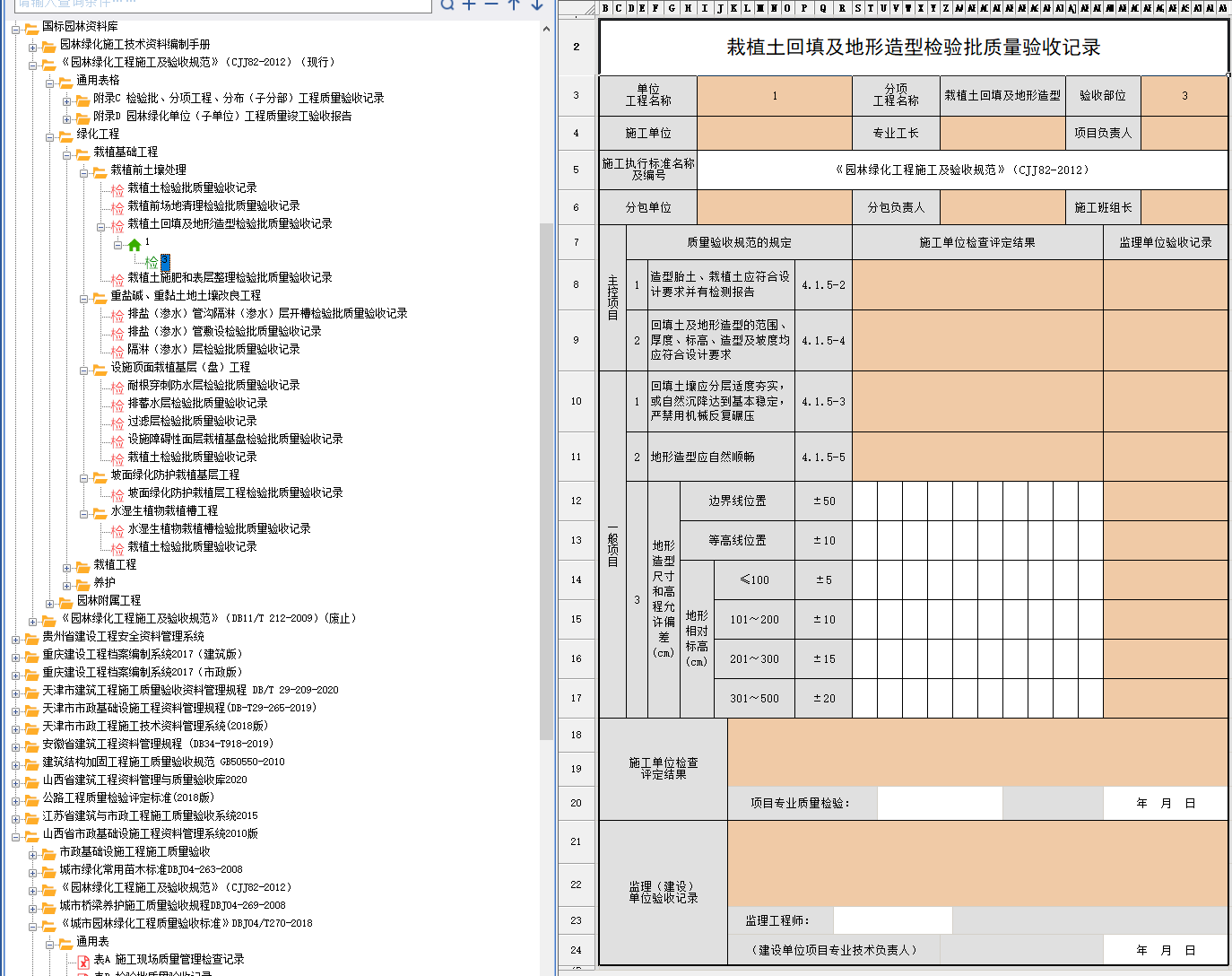Expand the 养护 node

click(67, 585)
